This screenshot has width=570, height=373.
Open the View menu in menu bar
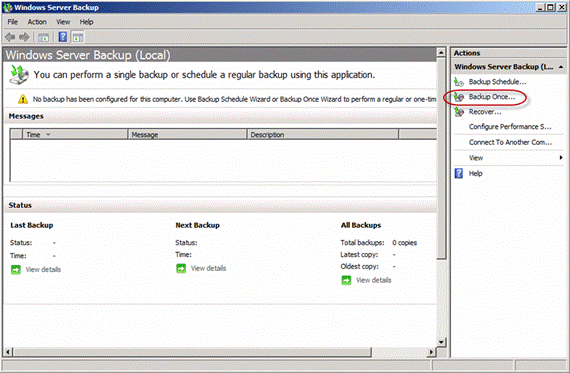click(x=63, y=22)
